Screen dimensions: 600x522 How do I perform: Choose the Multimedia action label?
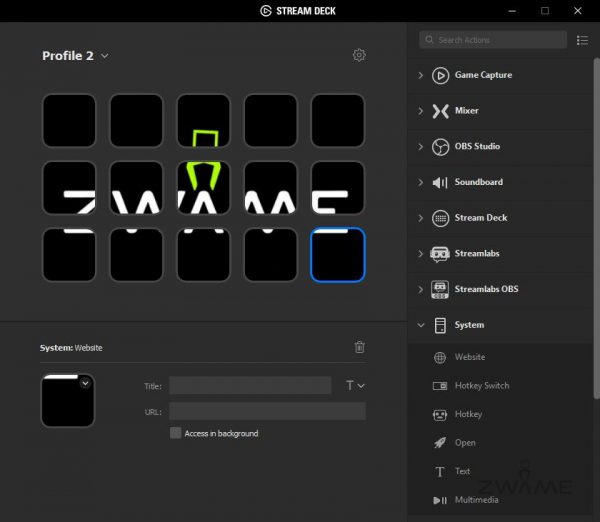pyautogui.click(x=476, y=500)
